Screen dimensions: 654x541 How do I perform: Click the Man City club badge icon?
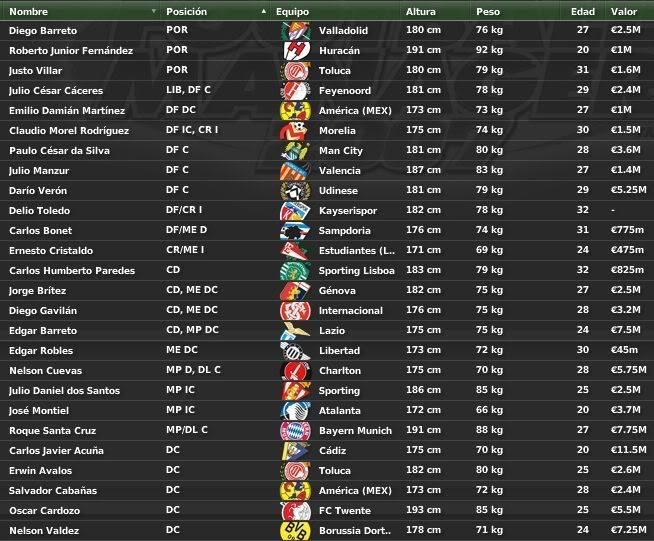coord(295,151)
